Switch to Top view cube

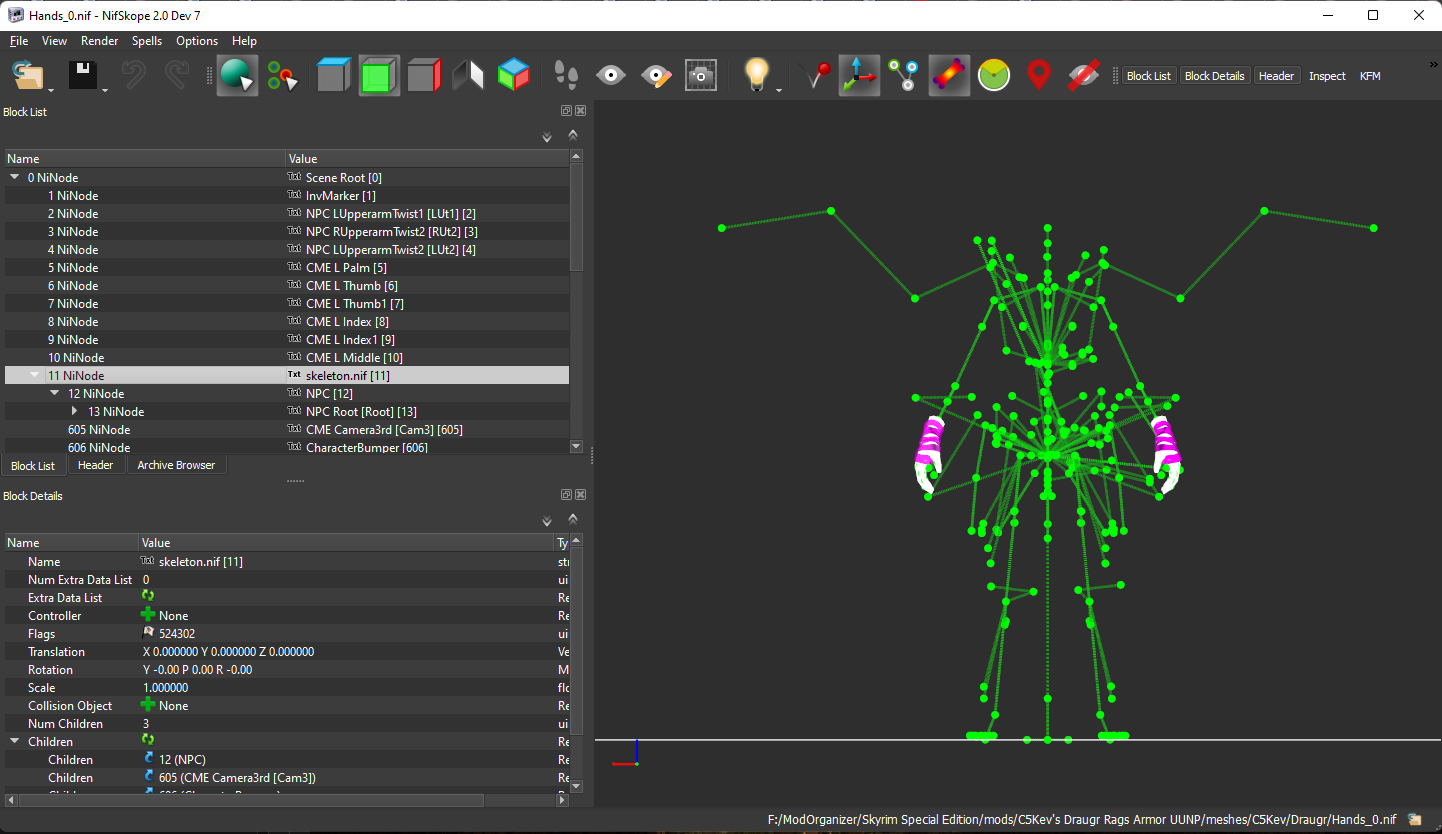coord(333,76)
